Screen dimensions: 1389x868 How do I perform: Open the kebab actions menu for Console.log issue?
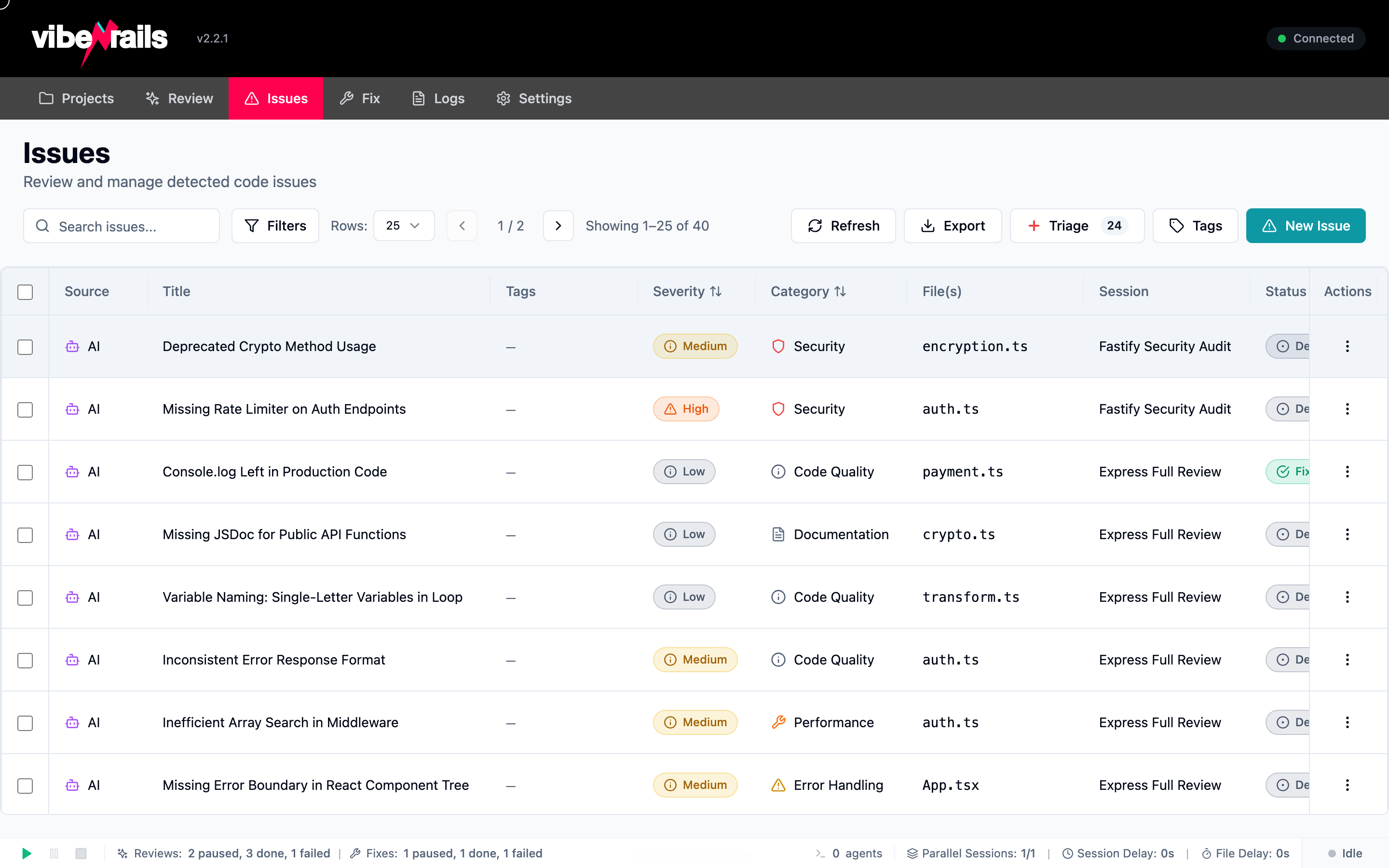(x=1347, y=471)
